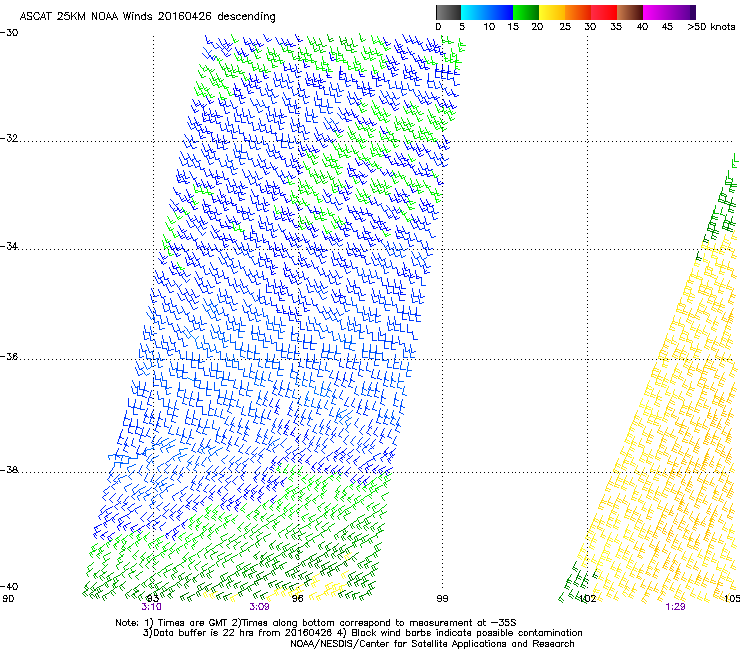
Task: Select the '-36' latitude label
Action: pos(9,356)
